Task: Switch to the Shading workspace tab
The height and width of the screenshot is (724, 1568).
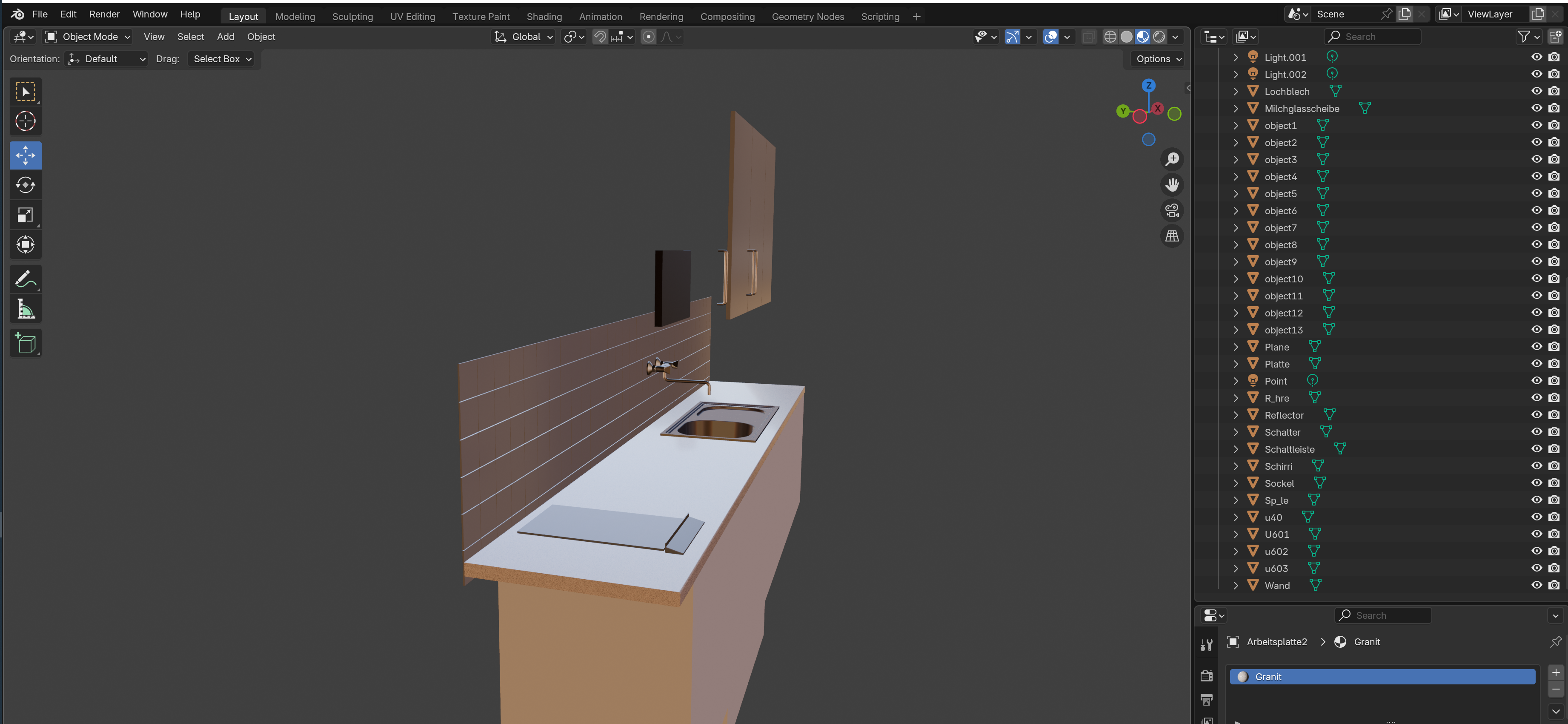Action: pyautogui.click(x=544, y=17)
